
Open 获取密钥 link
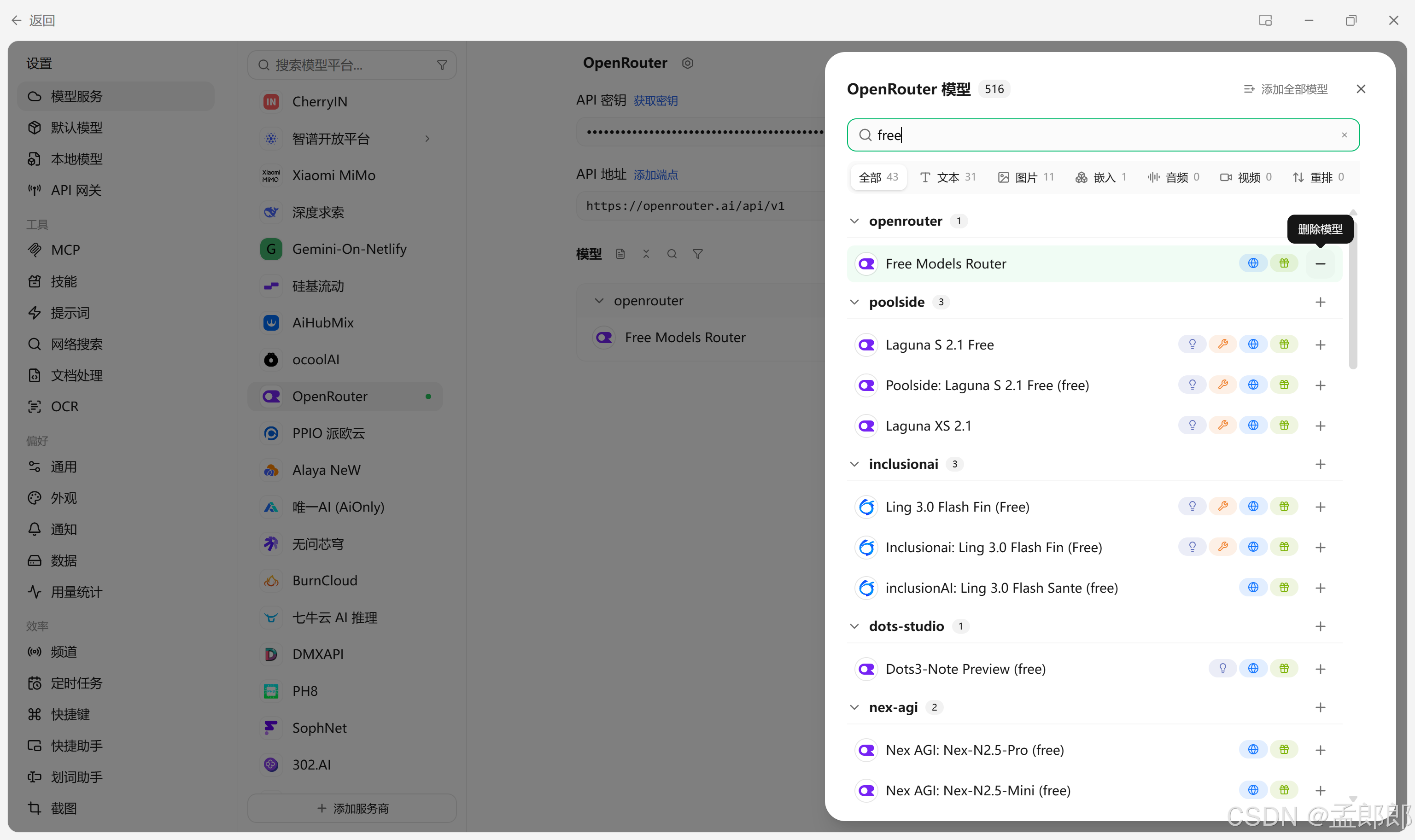[x=655, y=101]
